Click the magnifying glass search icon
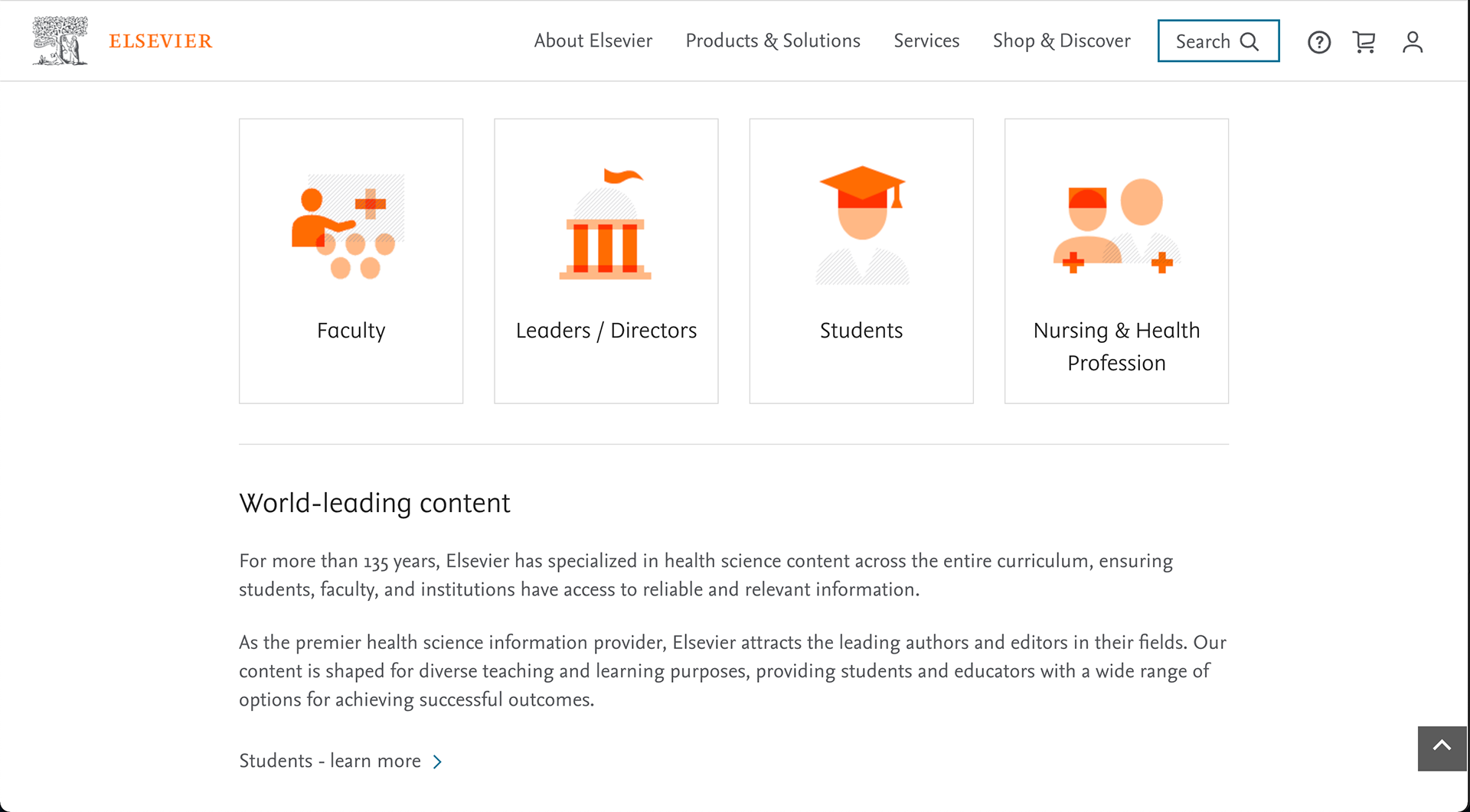1470x812 pixels. coord(1249,41)
